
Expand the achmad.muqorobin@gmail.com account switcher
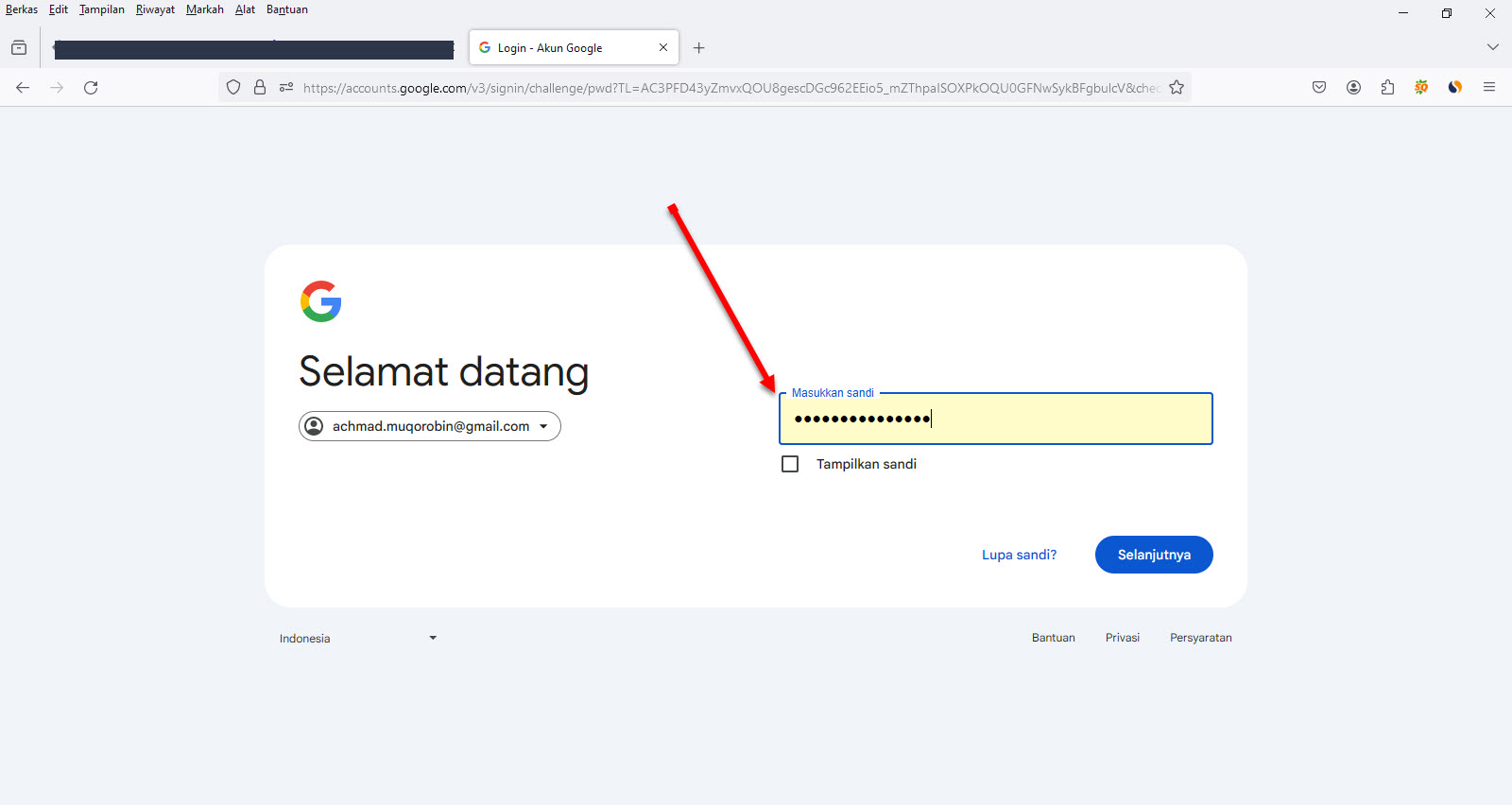coord(430,426)
